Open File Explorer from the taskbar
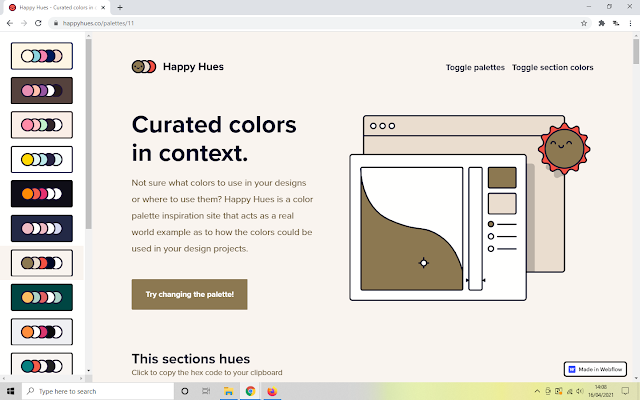 [228, 391]
